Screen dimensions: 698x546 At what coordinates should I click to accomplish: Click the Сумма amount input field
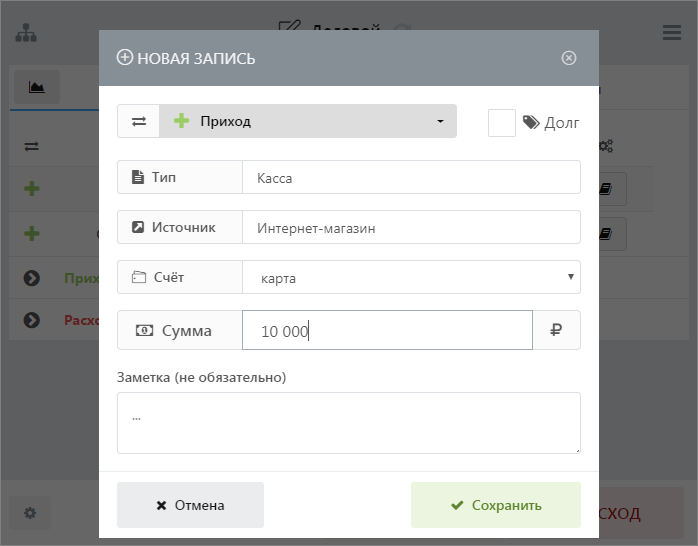[387, 330]
